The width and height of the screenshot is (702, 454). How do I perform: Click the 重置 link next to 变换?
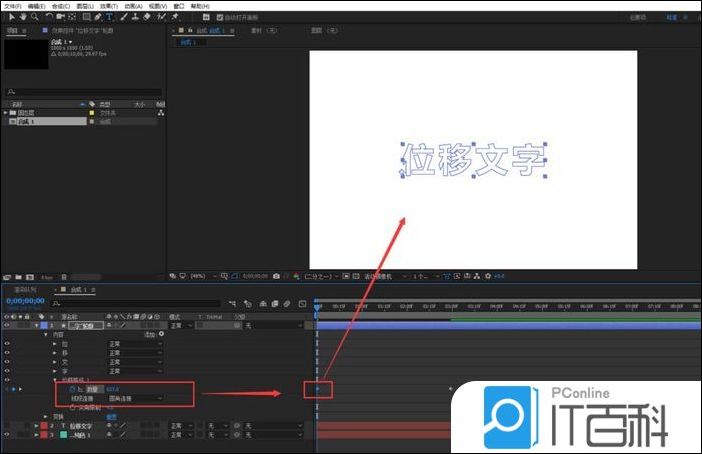point(112,416)
